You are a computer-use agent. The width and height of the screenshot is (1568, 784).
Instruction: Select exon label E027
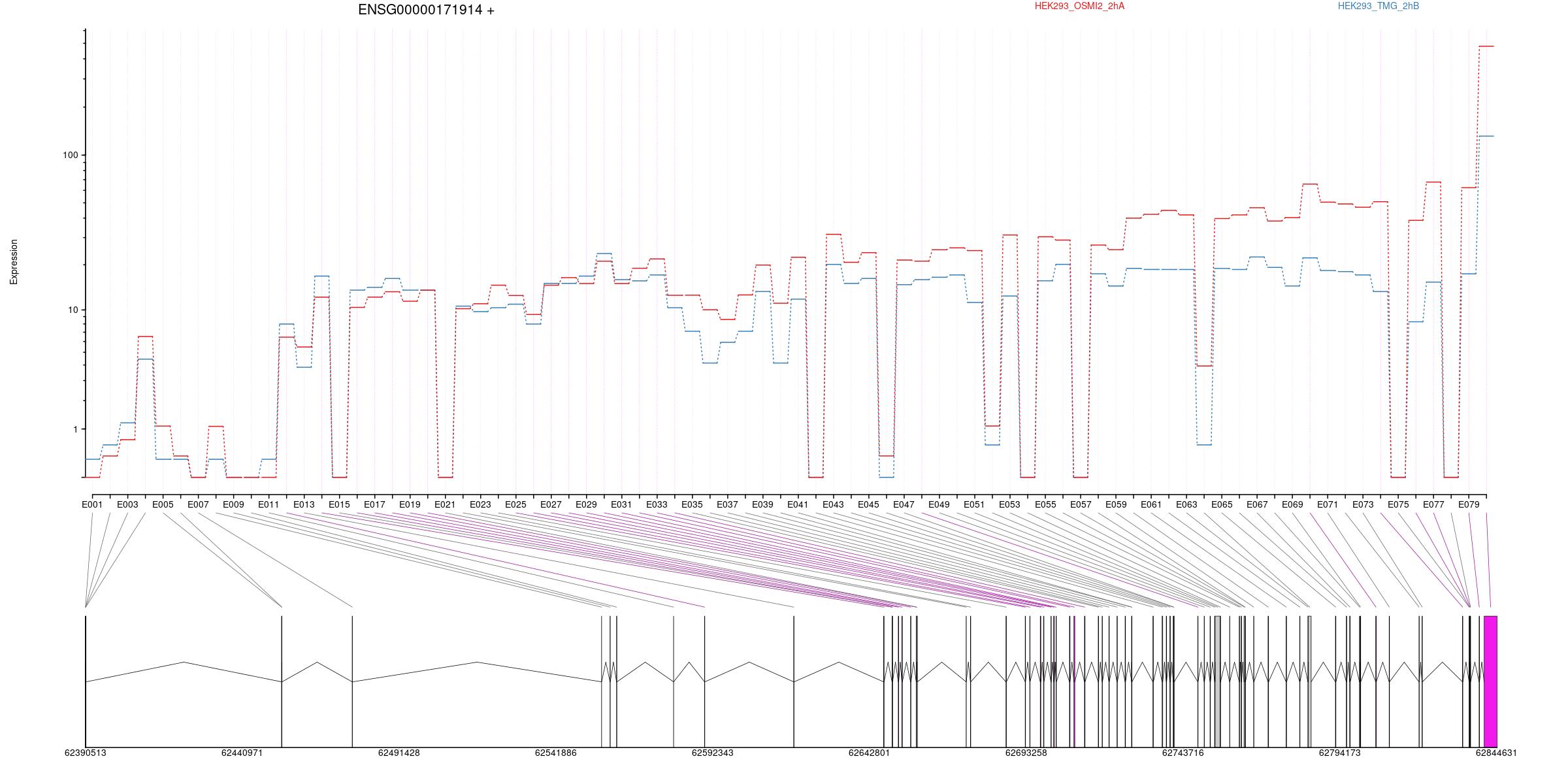click(x=551, y=504)
